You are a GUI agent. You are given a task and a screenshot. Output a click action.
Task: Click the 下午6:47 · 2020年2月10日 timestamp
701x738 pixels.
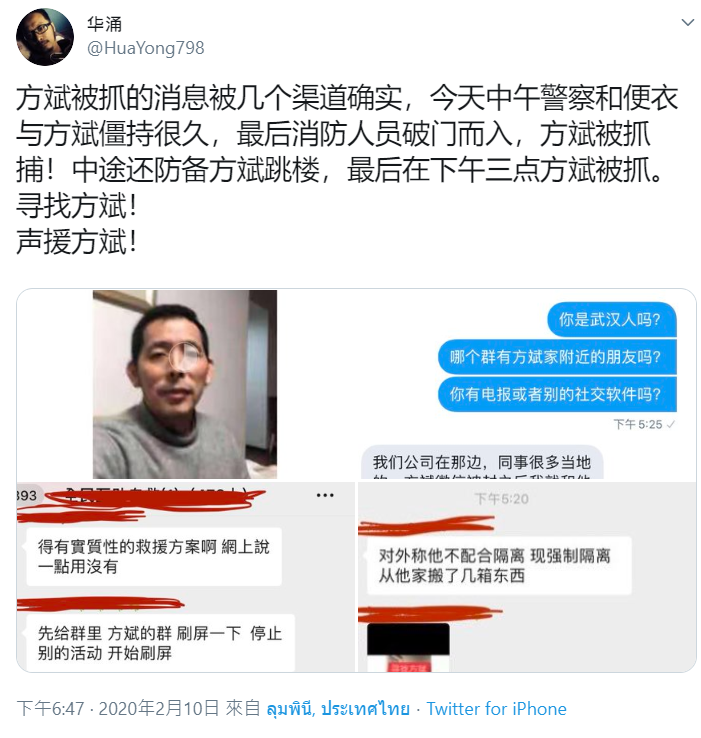coord(118,708)
